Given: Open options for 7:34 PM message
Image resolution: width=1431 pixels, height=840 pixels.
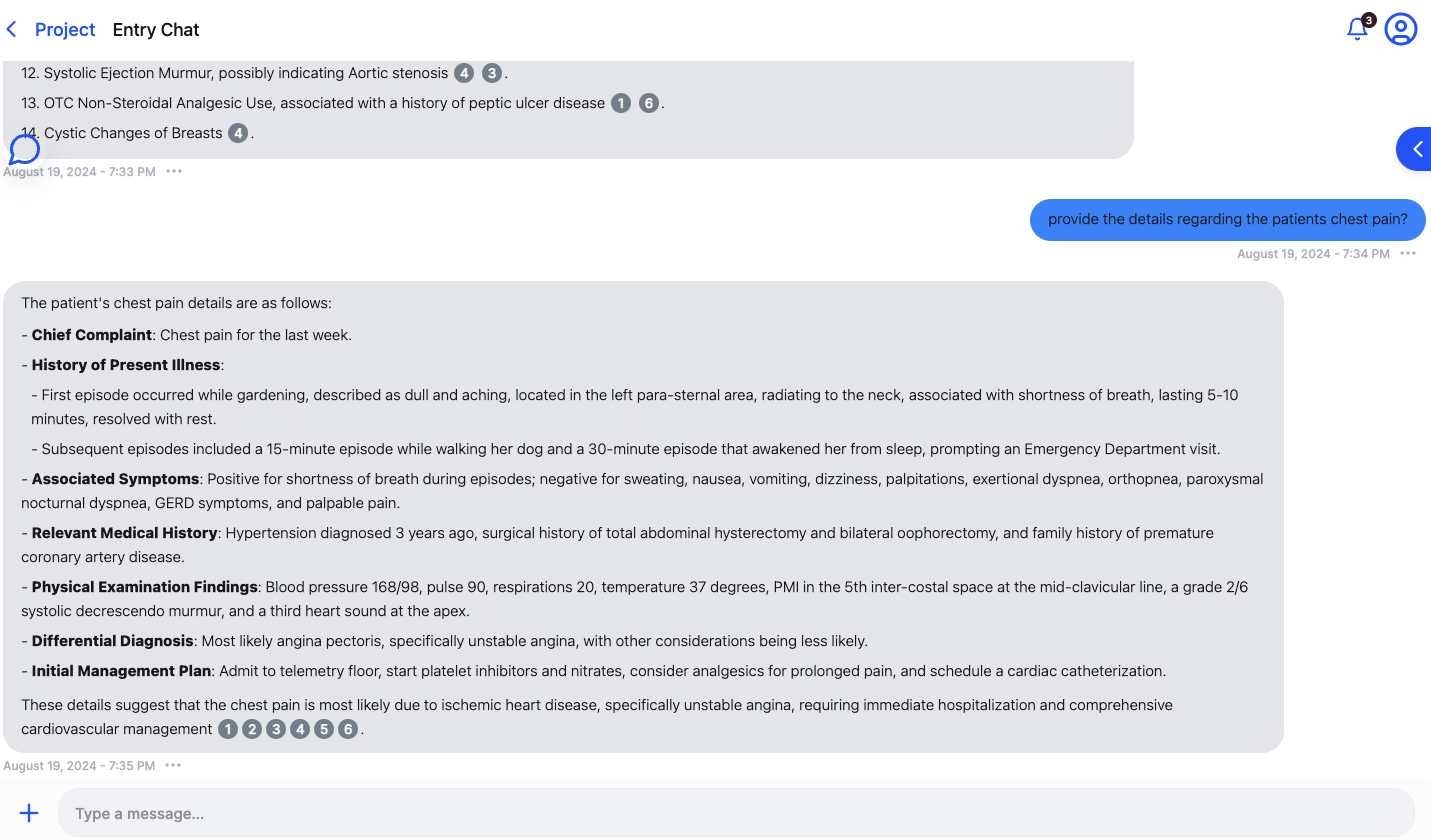Looking at the screenshot, I should 1408,254.
